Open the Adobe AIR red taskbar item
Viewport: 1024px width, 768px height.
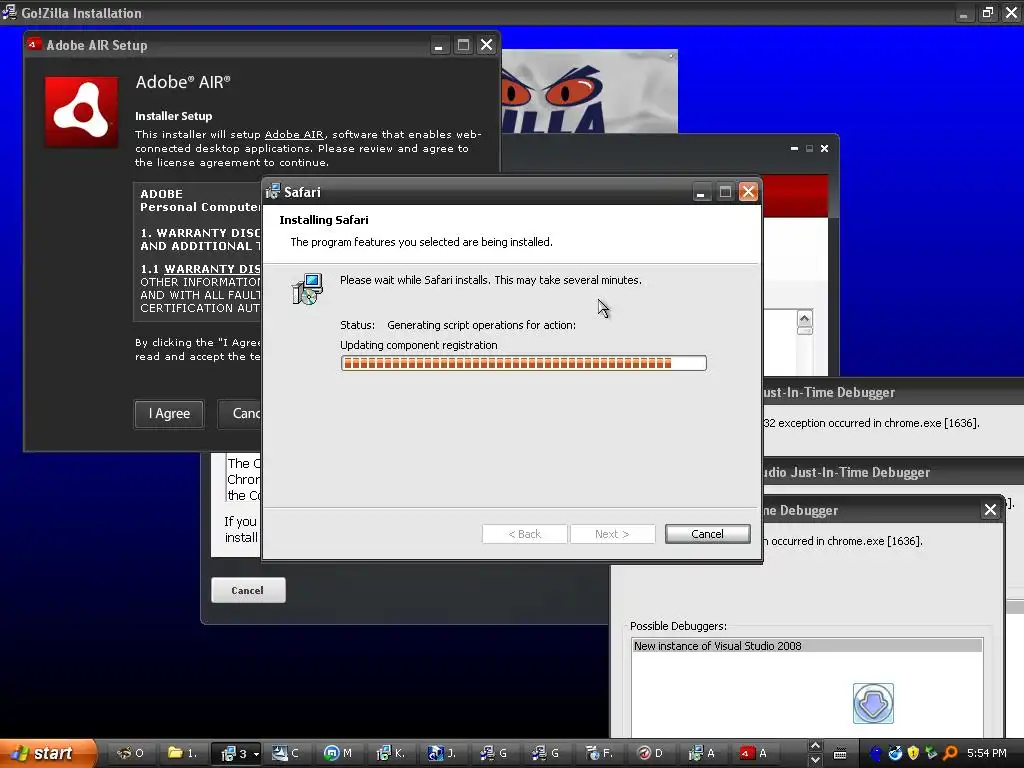[x=754, y=753]
